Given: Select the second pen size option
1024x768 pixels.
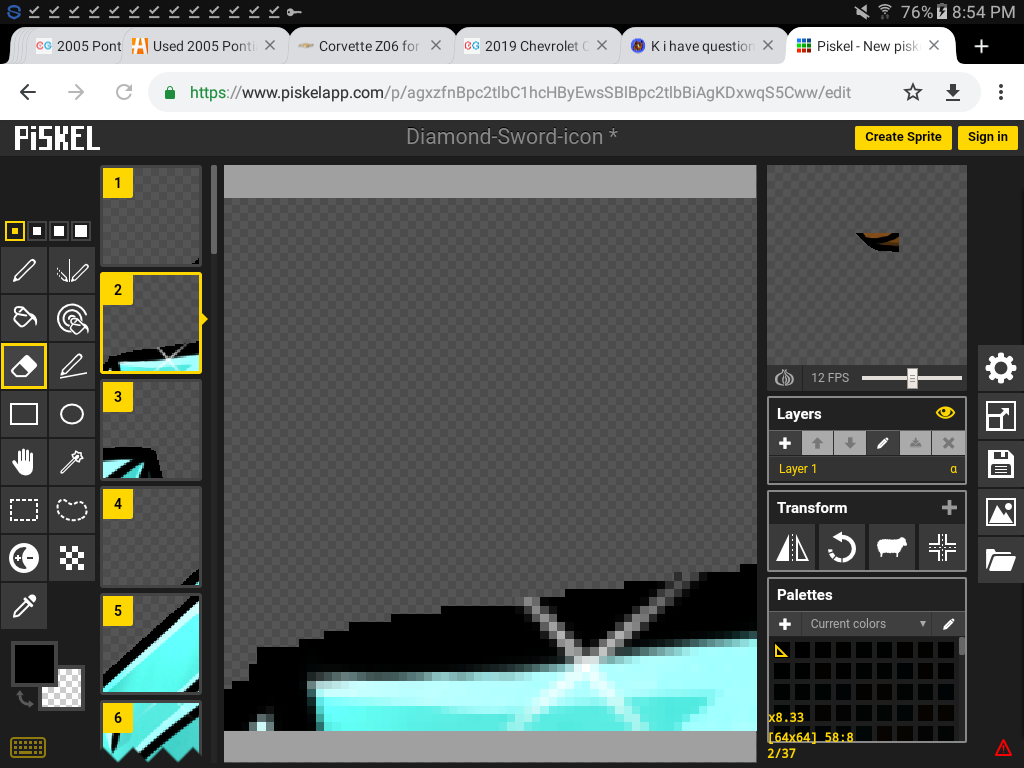Looking at the screenshot, I should point(37,231).
